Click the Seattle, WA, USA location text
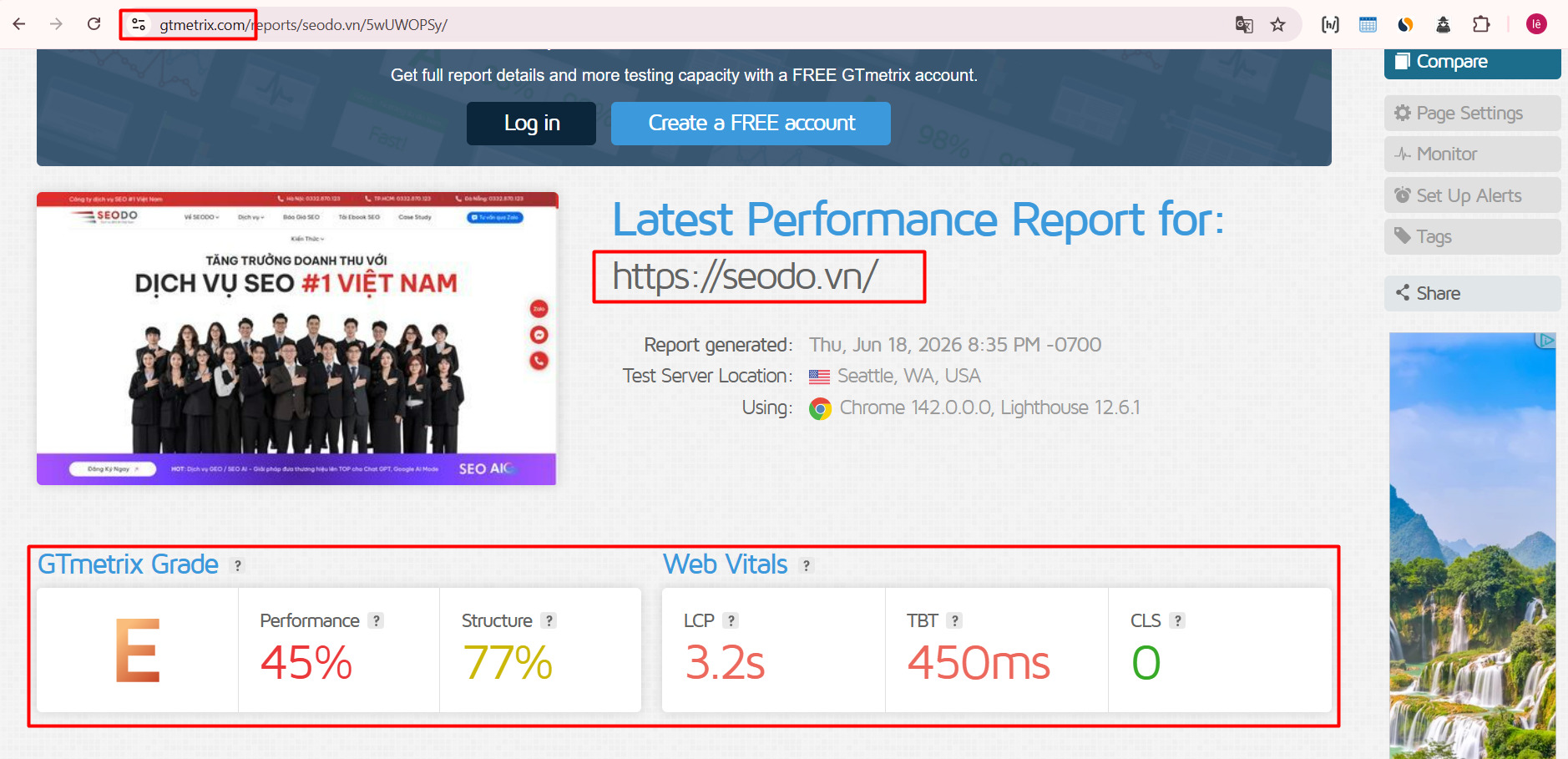The width and height of the screenshot is (1568, 759). (908, 376)
